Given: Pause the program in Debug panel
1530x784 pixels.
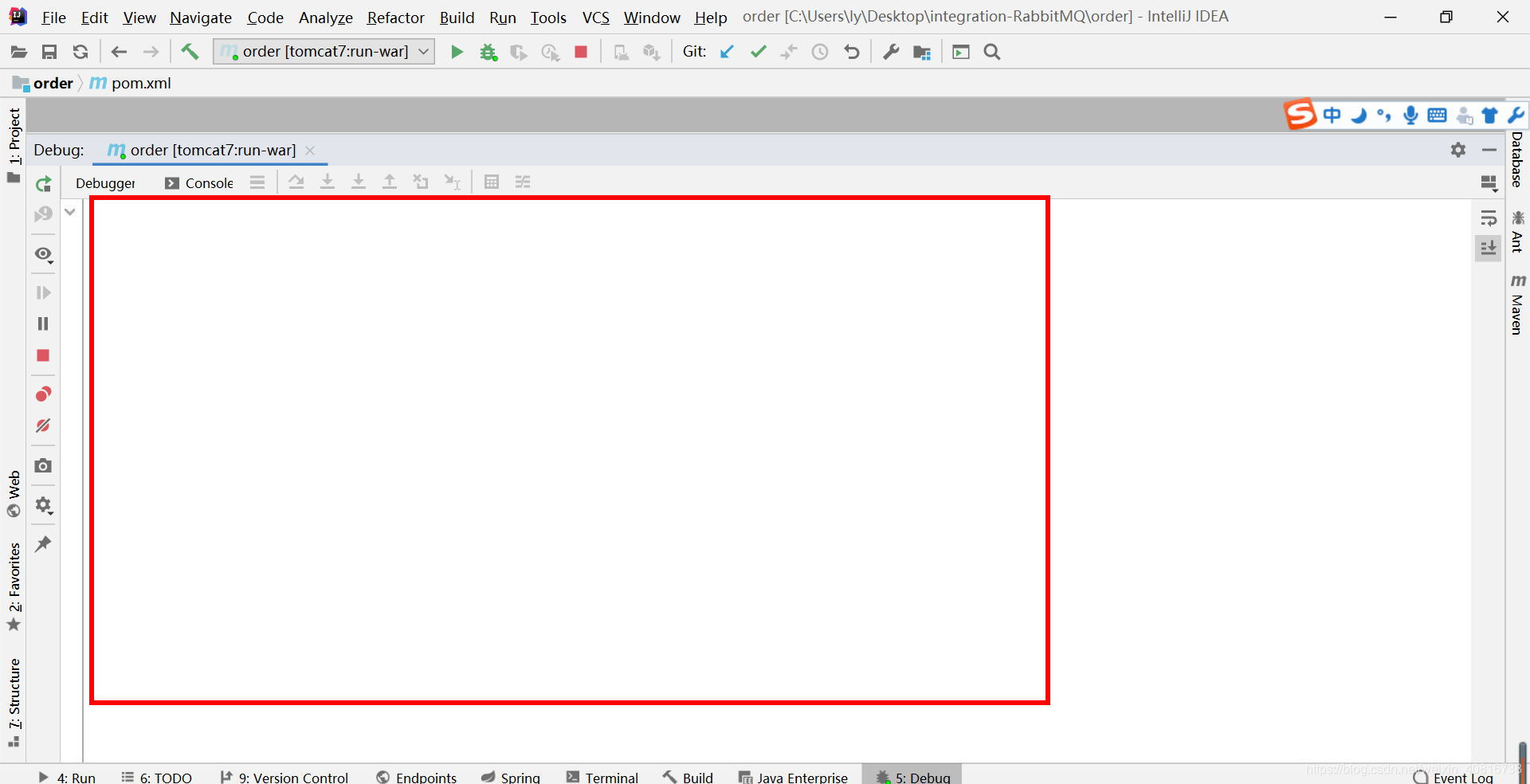Looking at the screenshot, I should click(43, 323).
